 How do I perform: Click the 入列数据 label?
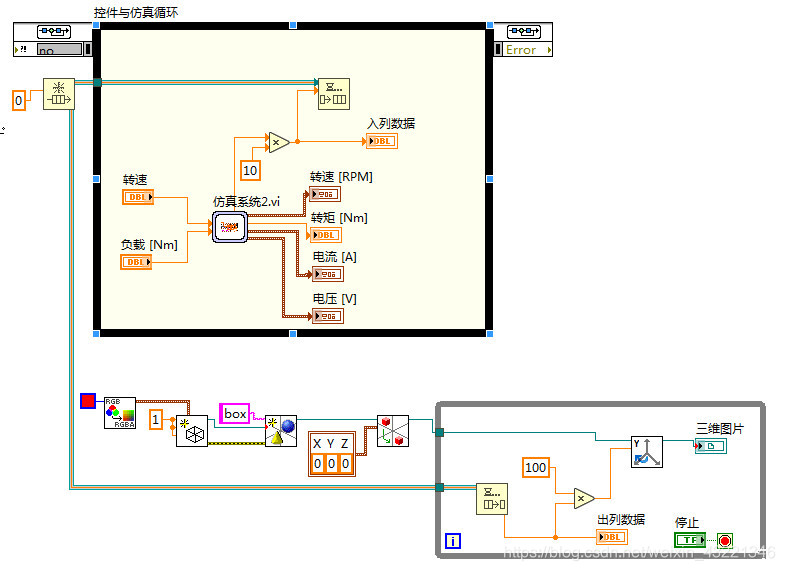pos(391,124)
